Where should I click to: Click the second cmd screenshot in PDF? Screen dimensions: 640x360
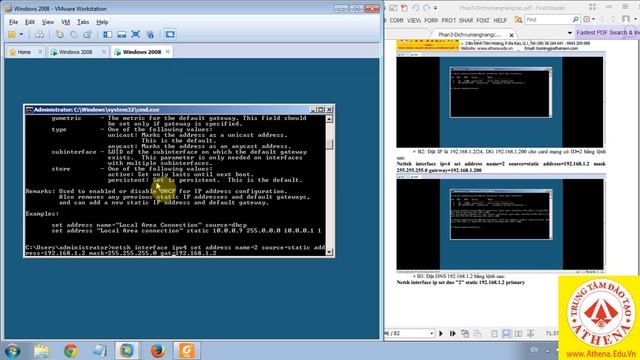tap(501, 214)
